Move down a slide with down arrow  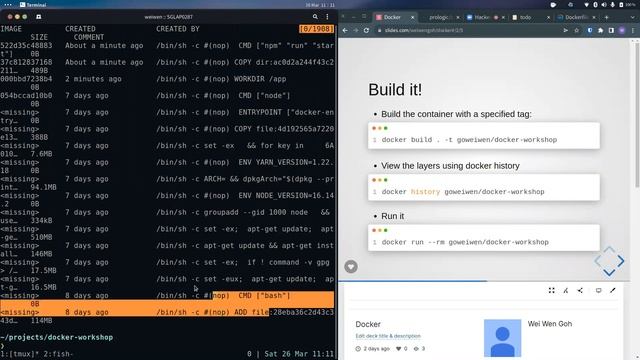(609, 272)
